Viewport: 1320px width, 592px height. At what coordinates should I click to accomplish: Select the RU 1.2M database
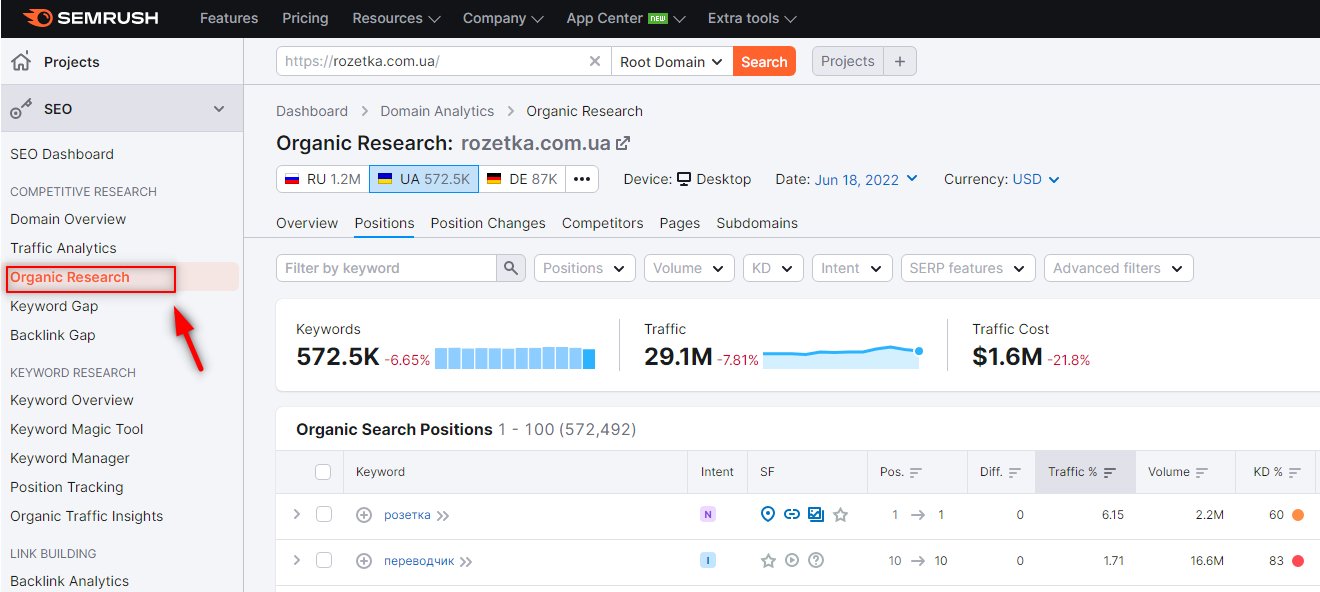pyautogui.click(x=323, y=179)
